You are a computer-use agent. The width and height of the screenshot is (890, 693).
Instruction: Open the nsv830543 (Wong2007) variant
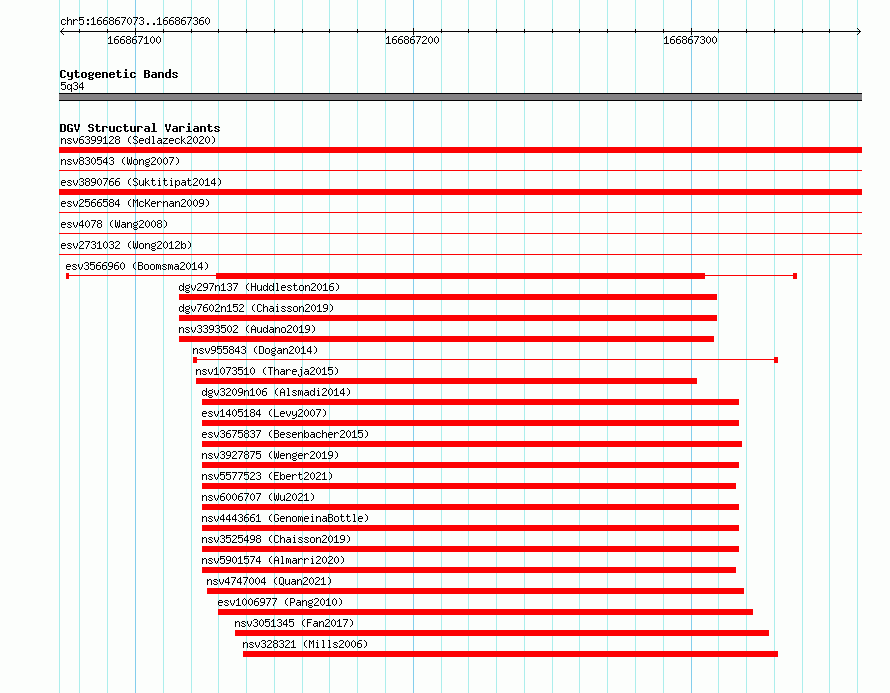120,161
